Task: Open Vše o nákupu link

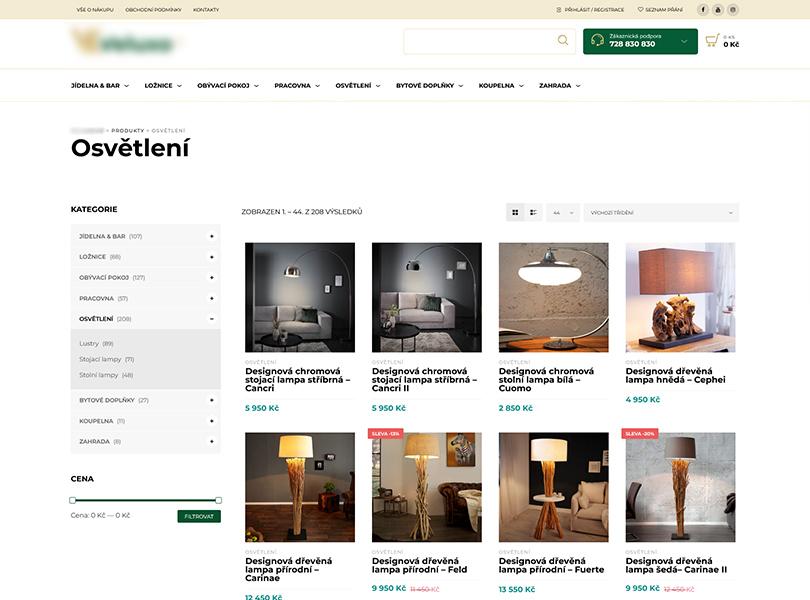Action: click(x=95, y=10)
